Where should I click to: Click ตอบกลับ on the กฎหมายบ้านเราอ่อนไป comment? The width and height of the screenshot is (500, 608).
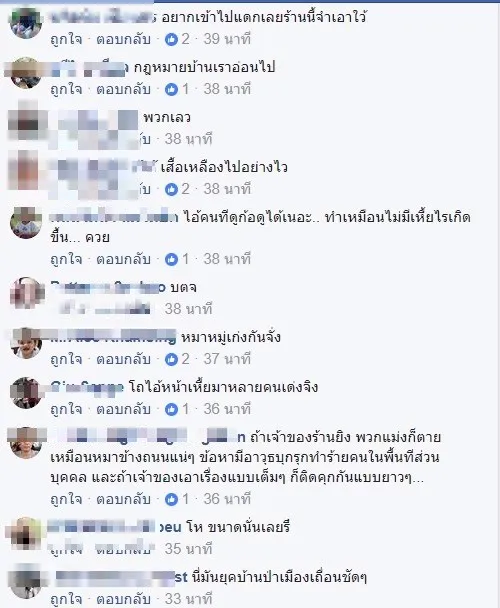(123, 89)
